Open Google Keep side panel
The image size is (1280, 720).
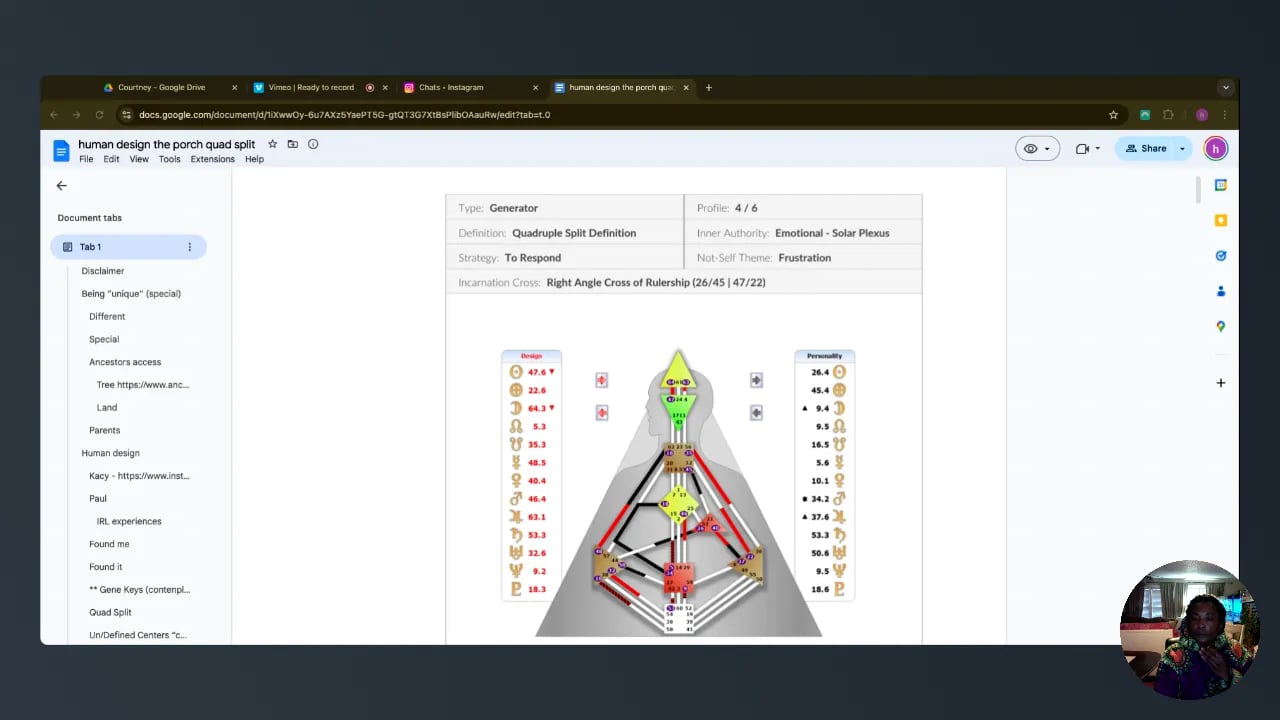coord(1220,220)
